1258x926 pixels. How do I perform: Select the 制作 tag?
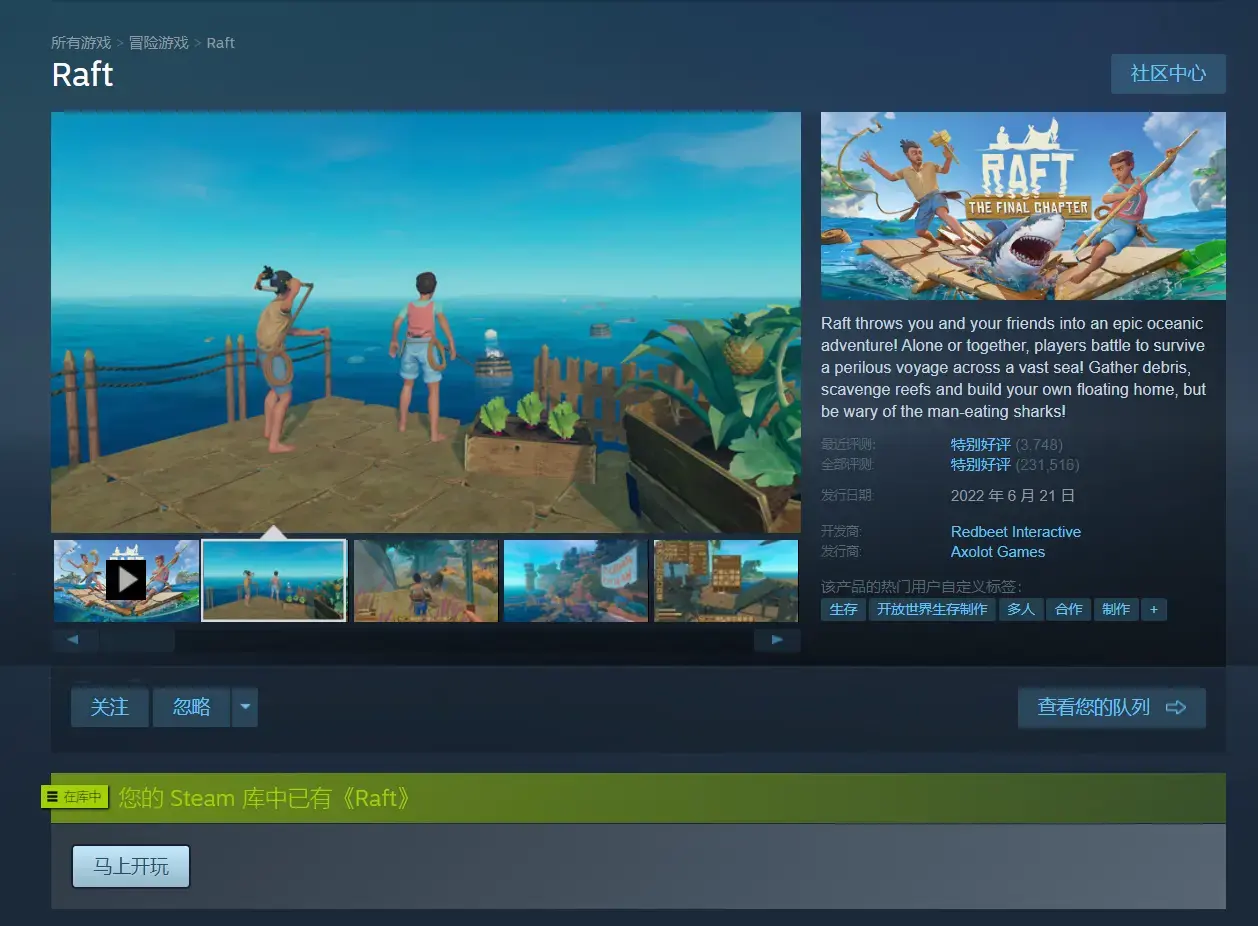point(1116,609)
